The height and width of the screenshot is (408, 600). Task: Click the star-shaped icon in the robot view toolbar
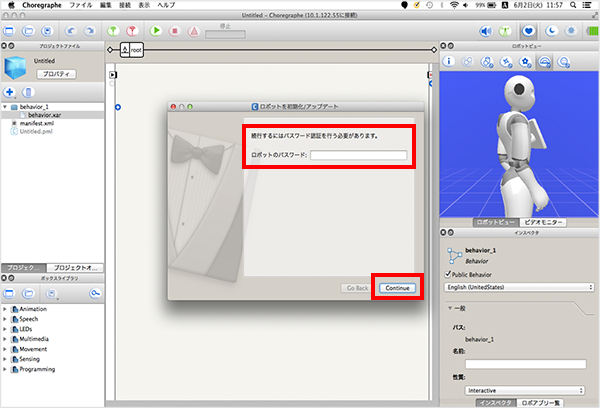pos(506,61)
